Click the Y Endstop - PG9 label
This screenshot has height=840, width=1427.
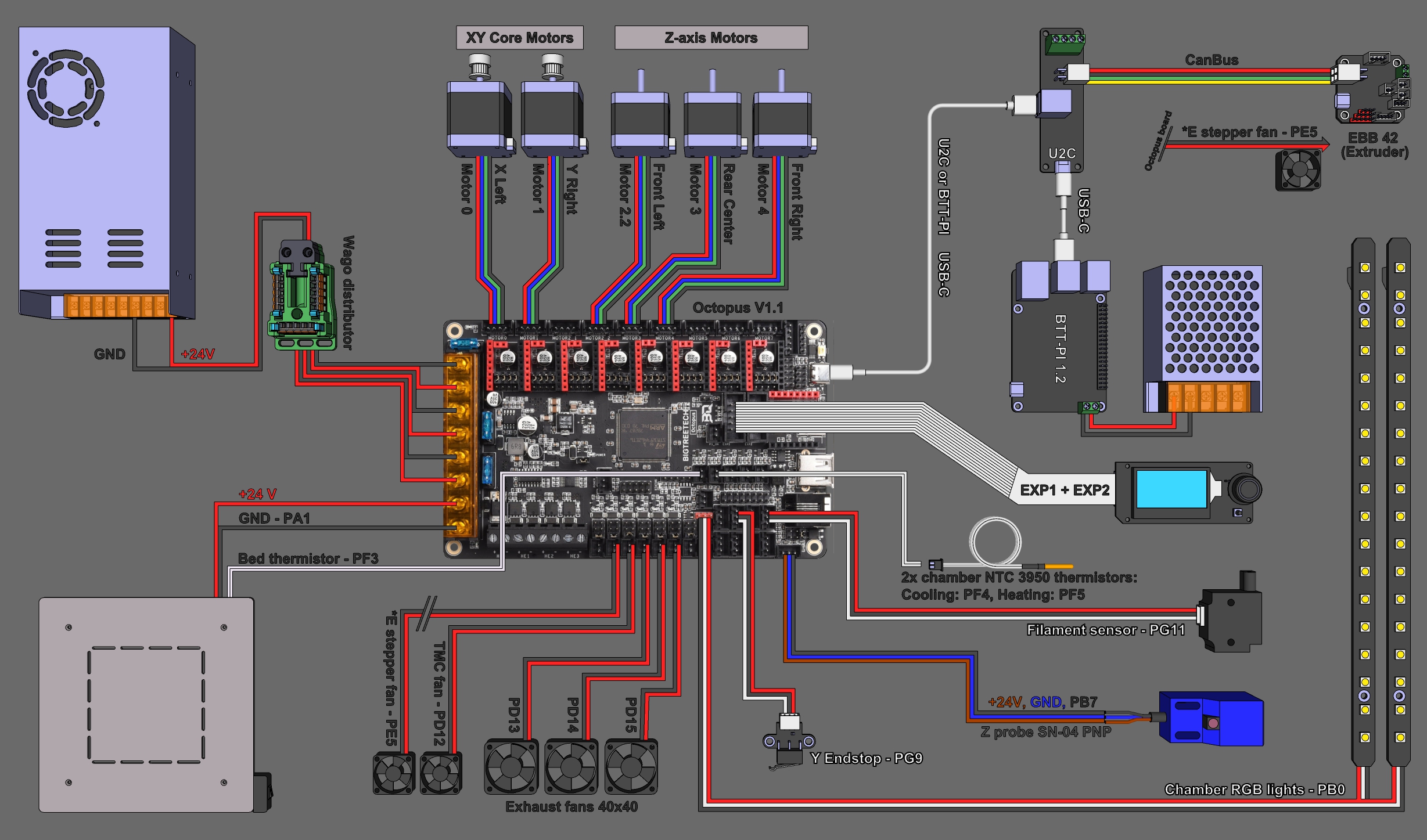pyautogui.click(x=866, y=758)
